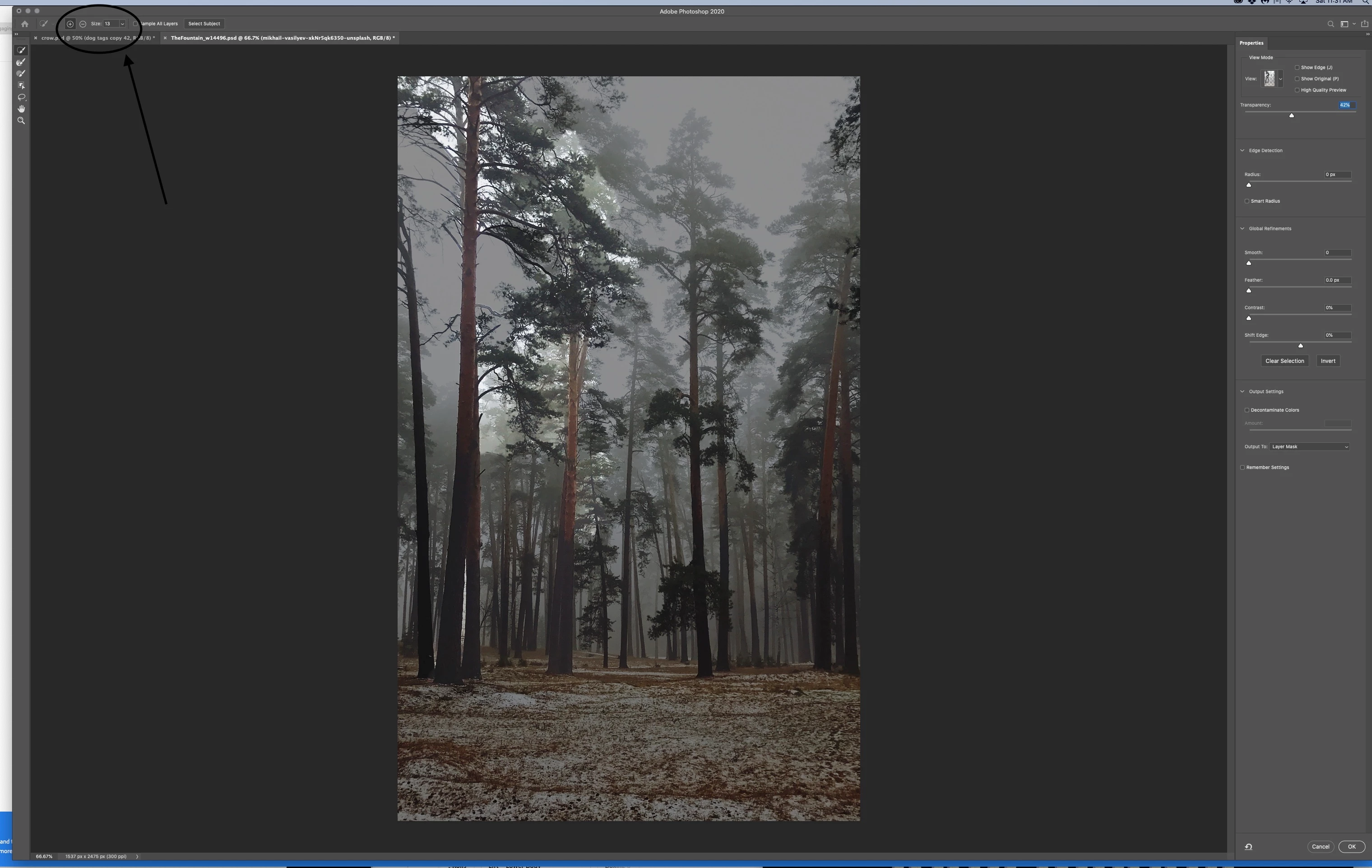The image size is (1372, 868).
Task: Select the Lasso tool
Action: click(x=21, y=97)
